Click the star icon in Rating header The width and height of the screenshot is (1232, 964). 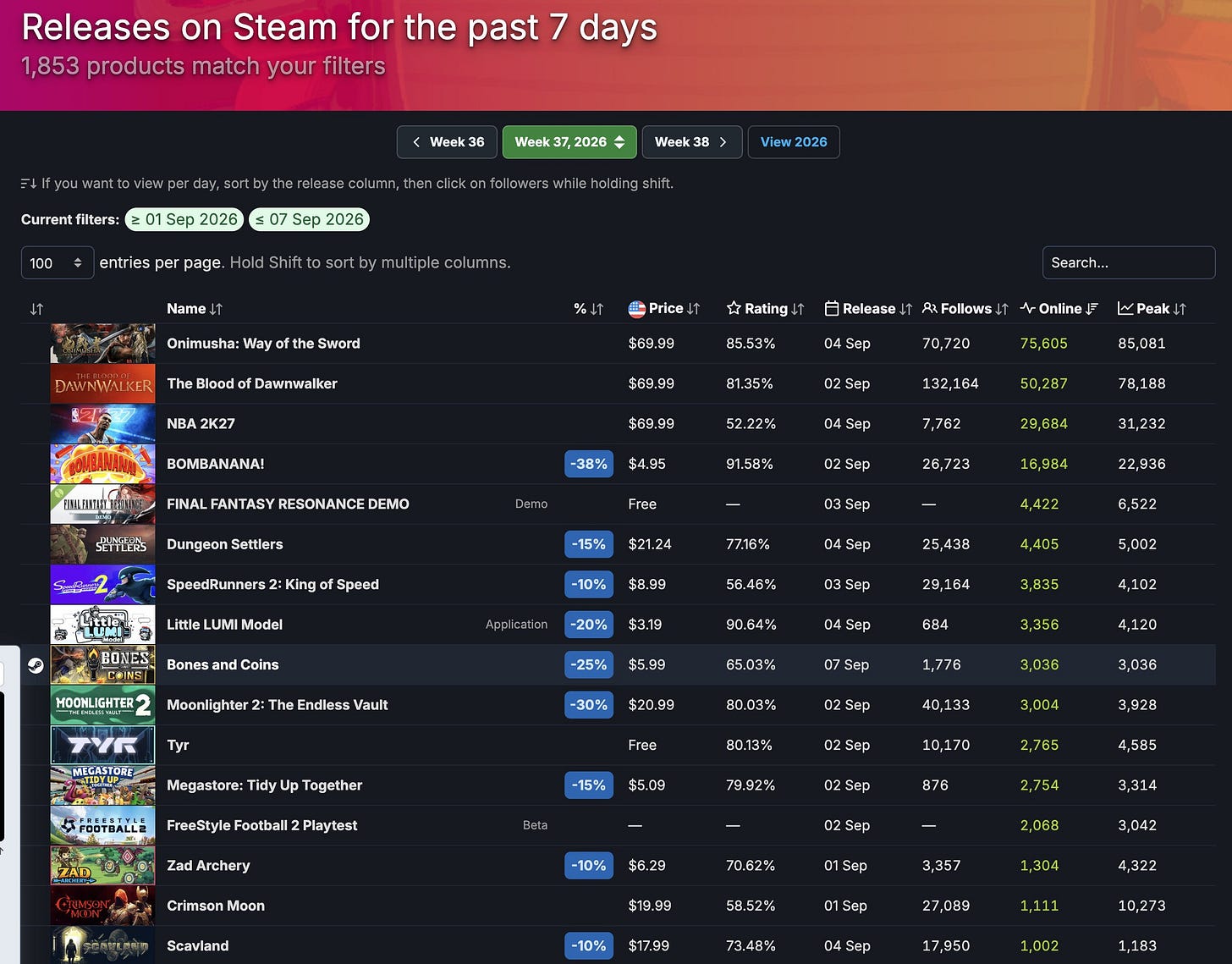click(734, 309)
